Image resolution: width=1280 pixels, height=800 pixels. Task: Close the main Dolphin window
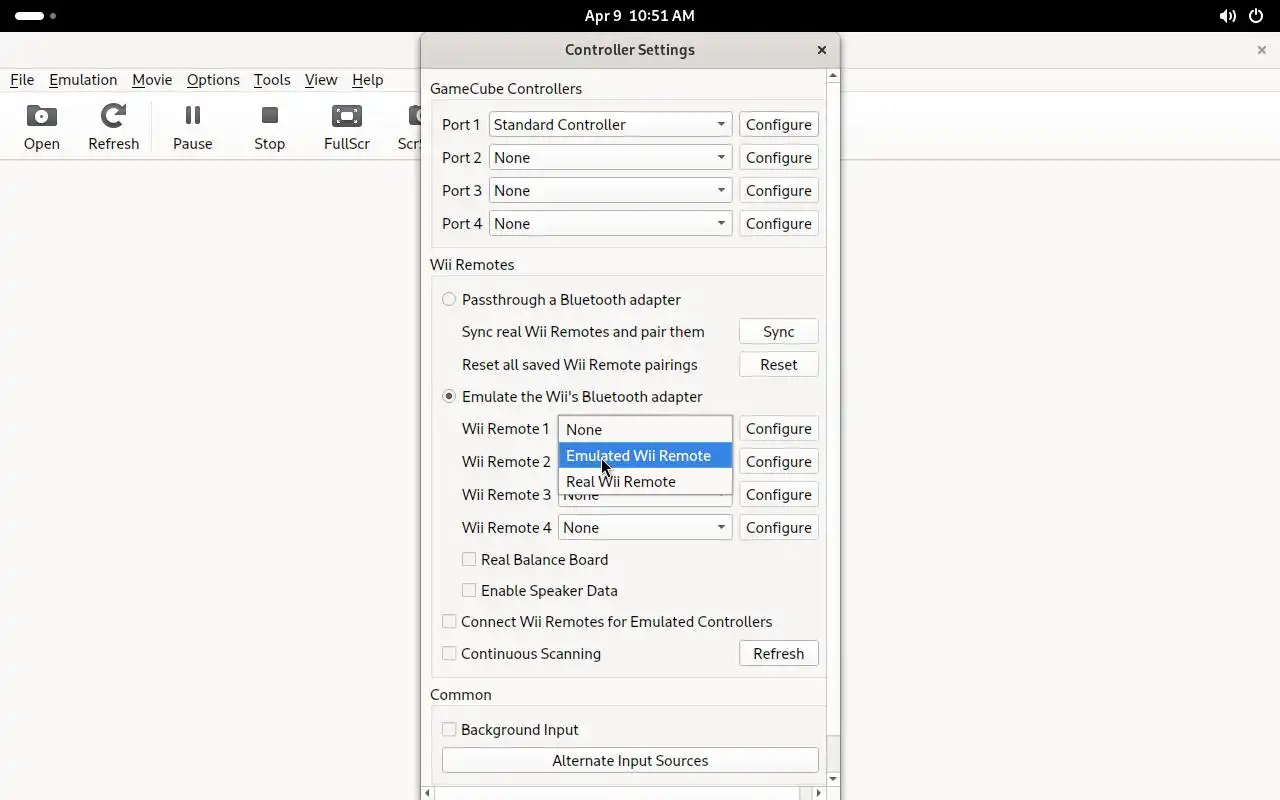(1261, 50)
